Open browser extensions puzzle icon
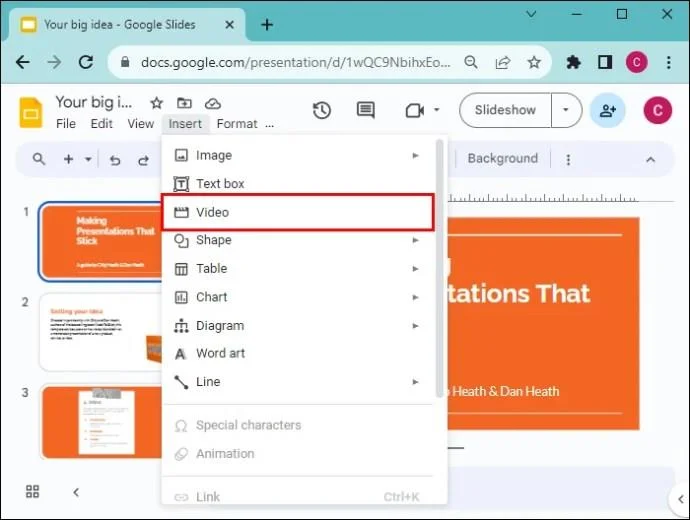 [x=573, y=62]
